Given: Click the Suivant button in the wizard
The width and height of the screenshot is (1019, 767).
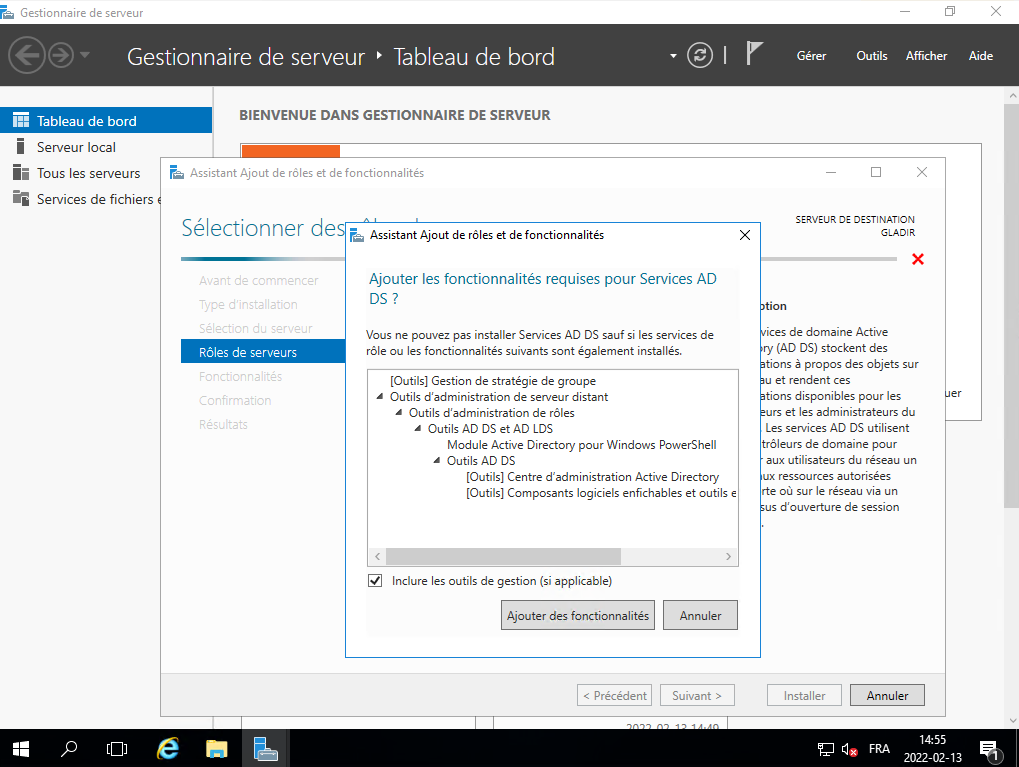Looking at the screenshot, I should point(697,696).
